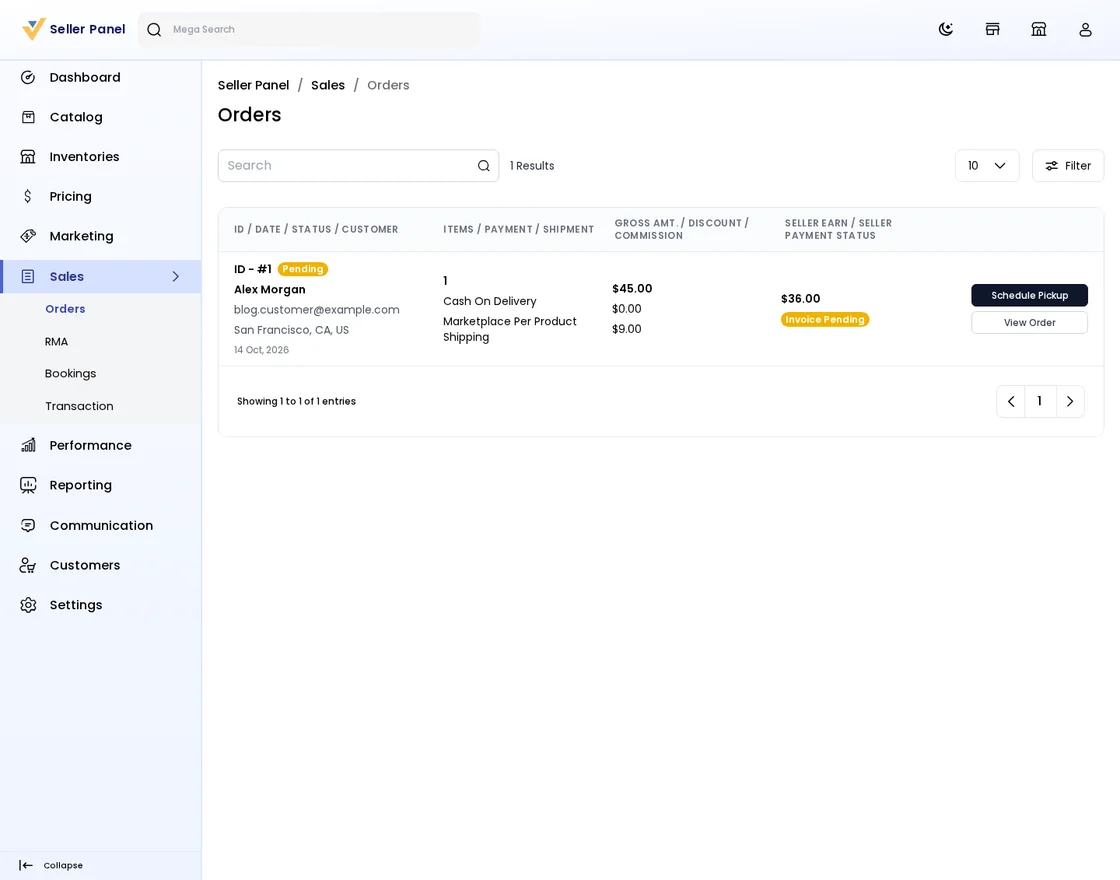Image resolution: width=1120 pixels, height=880 pixels.
Task: Select Orders submenu item
Action: coord(65,309)
